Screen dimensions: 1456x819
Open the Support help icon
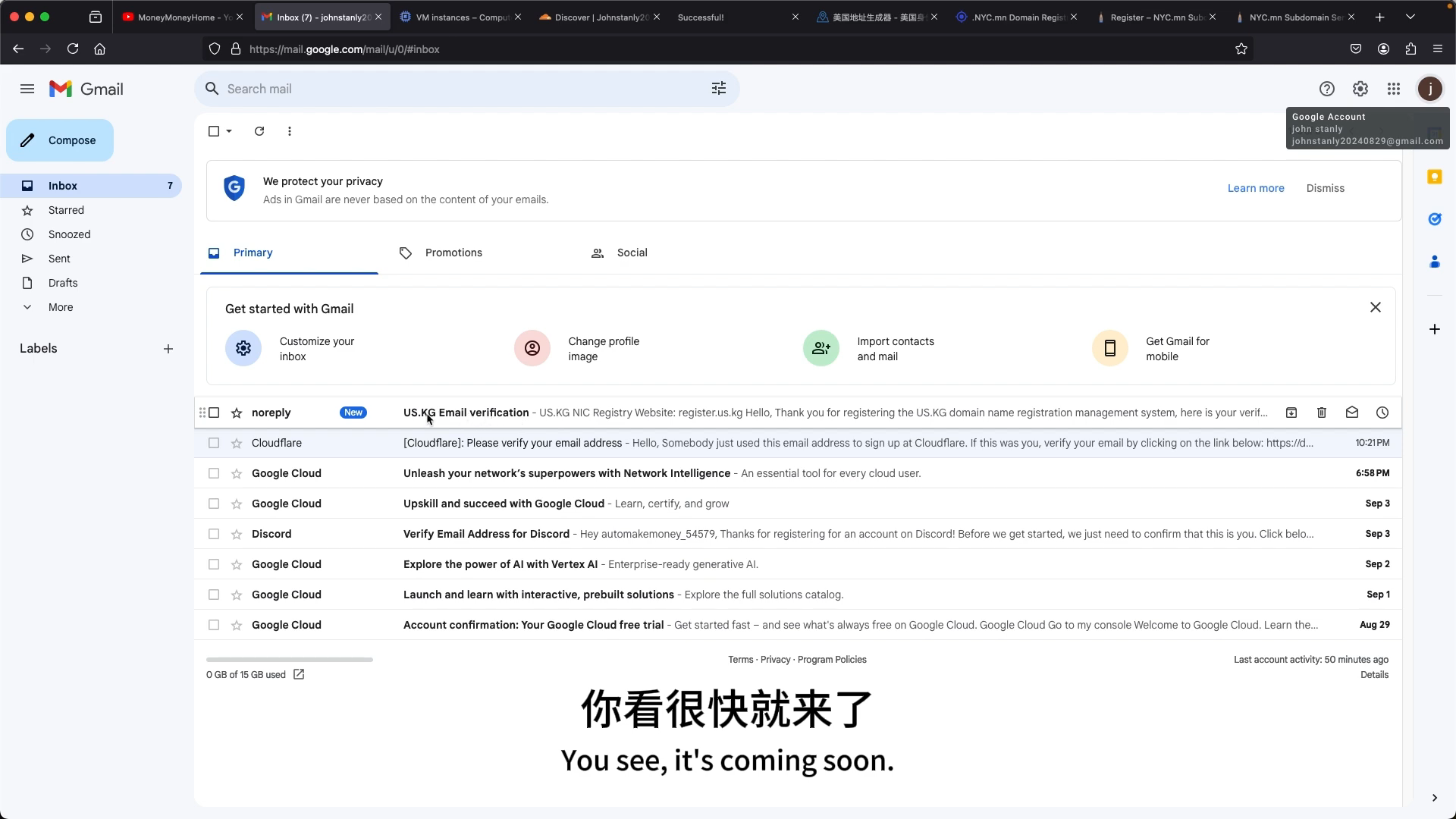[1326, 89]
